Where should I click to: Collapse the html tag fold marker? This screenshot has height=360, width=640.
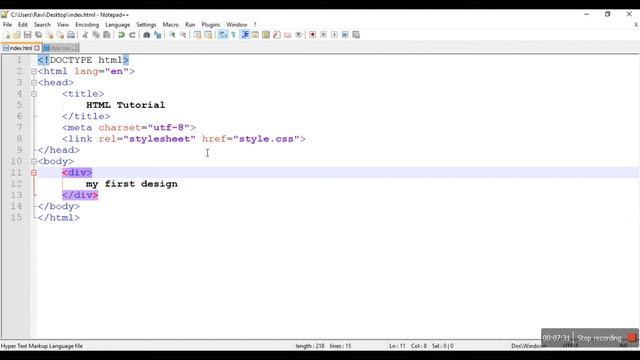coord(34,71)
